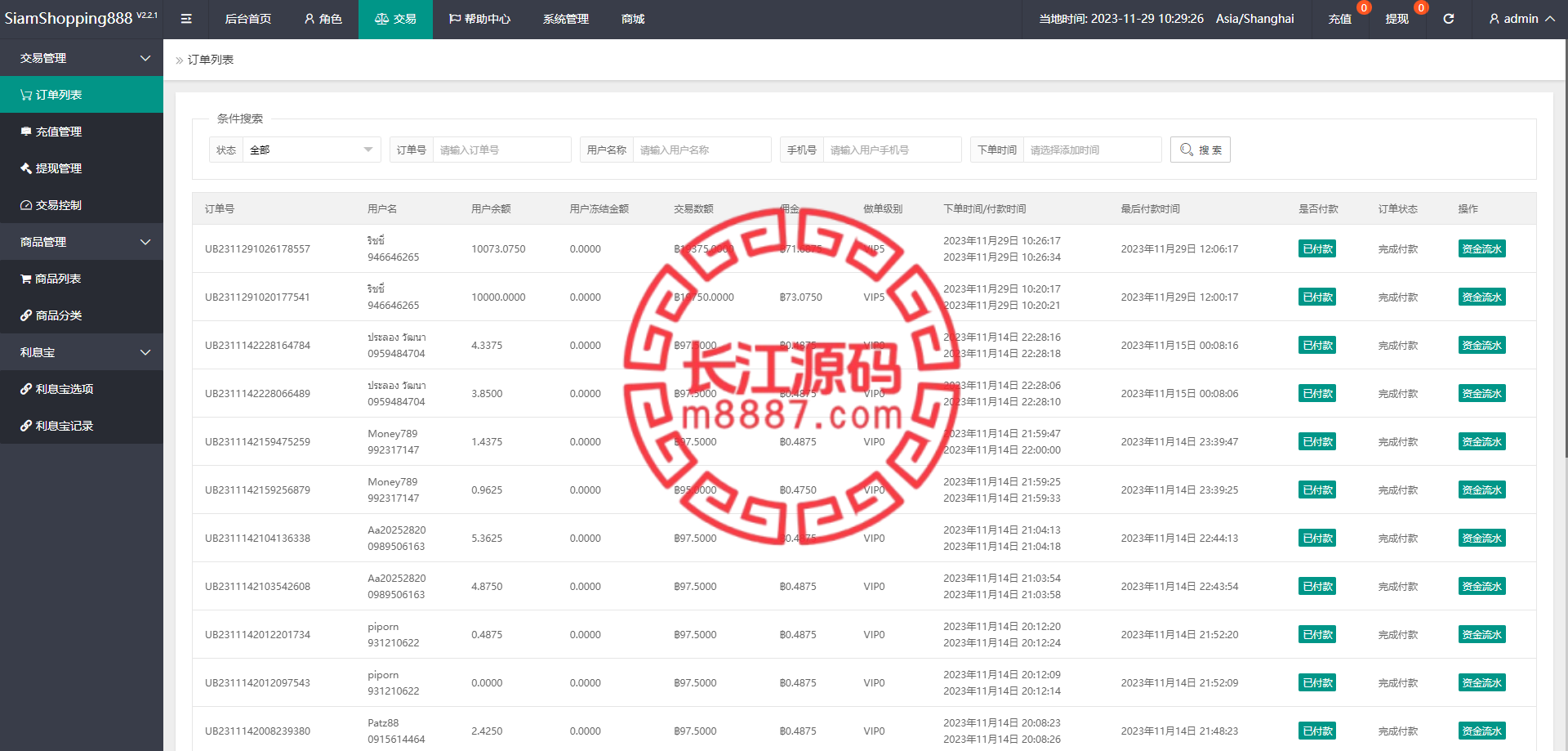Image resolution: width=1568 pixels, height=751 pixels.
Task: Click 已付款 badge for order UB2311142012201734
Action: [1317, 634]
